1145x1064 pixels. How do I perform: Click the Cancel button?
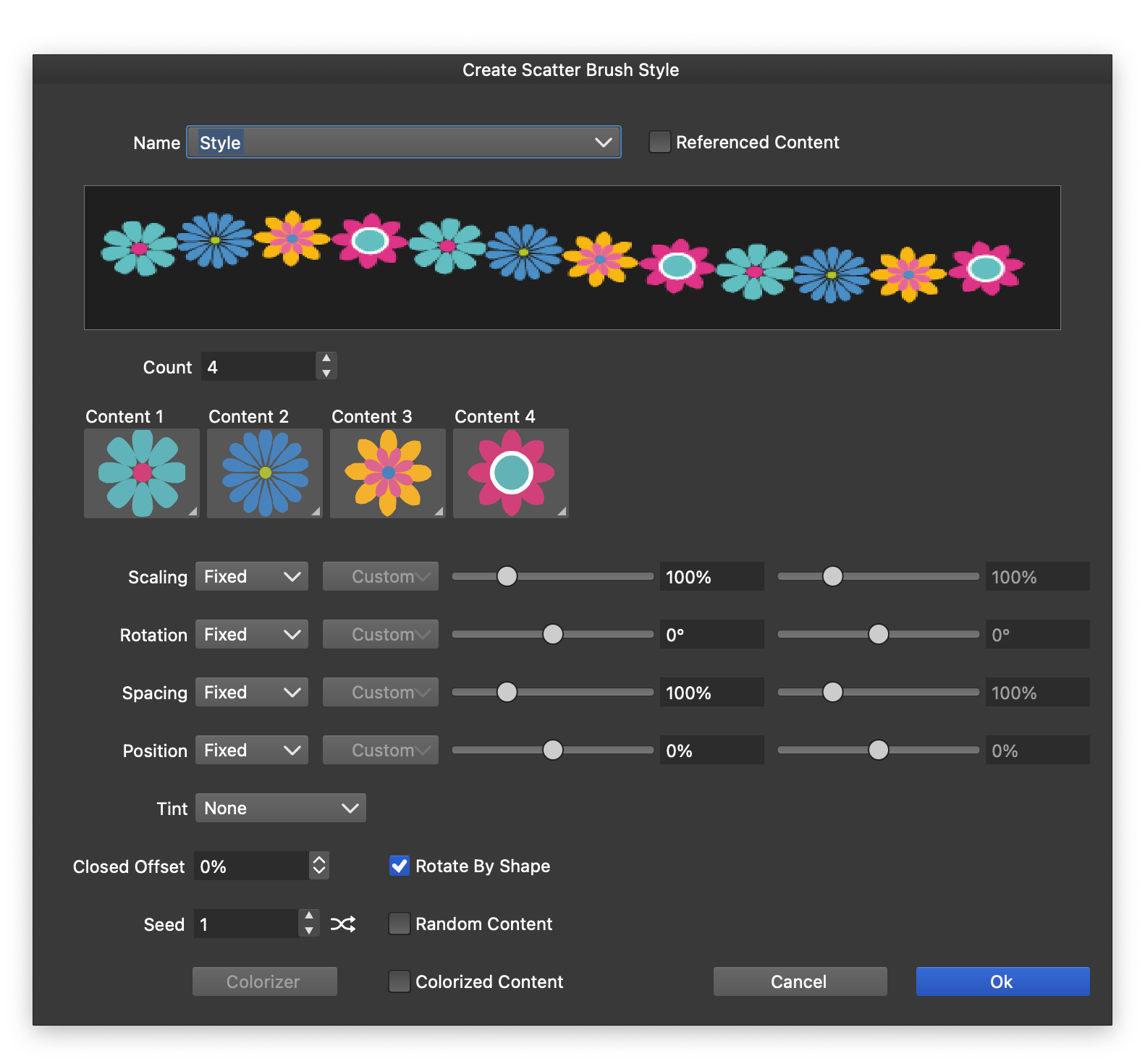[x=800, y=982]
